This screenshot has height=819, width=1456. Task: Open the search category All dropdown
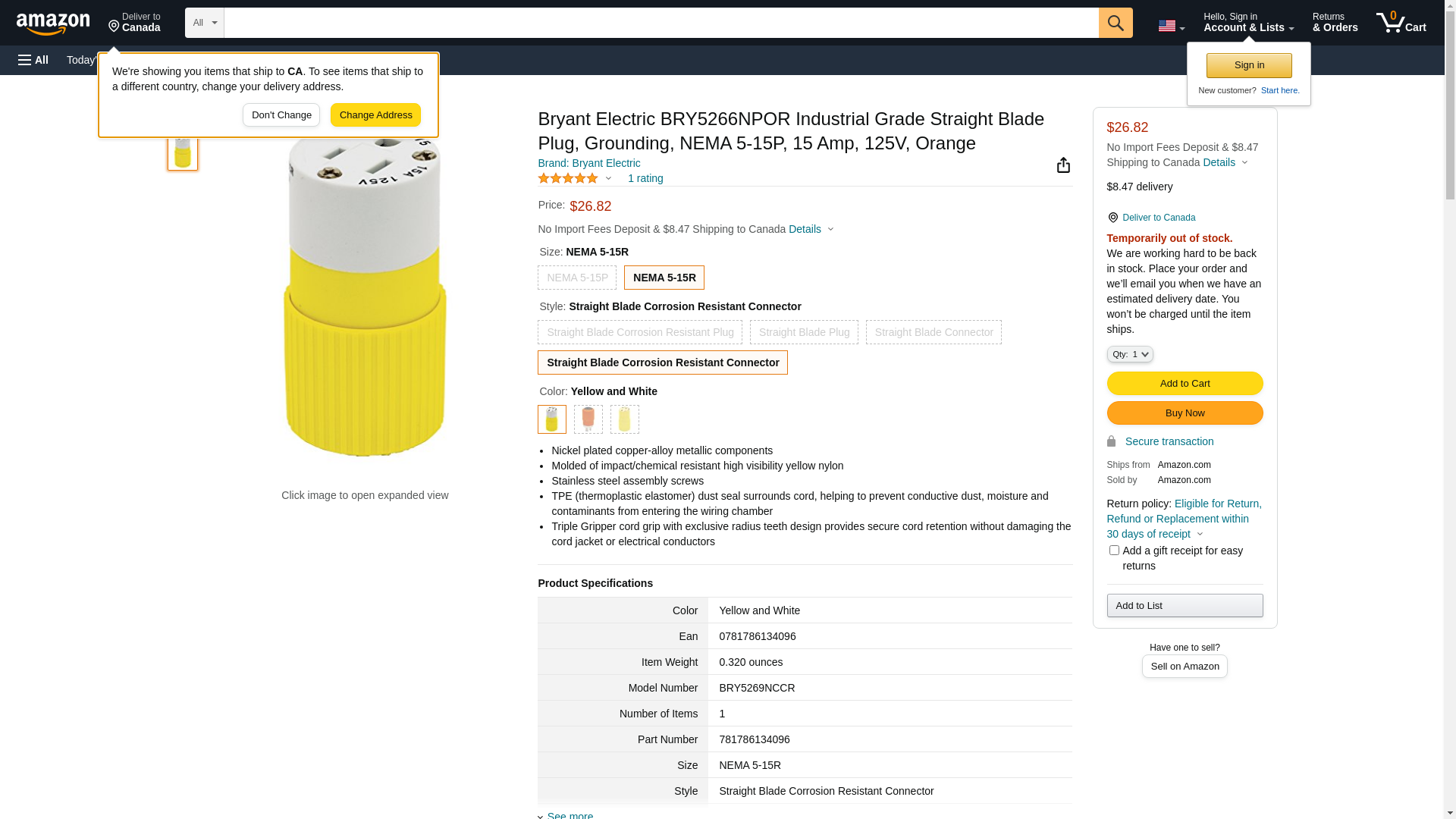204,23
